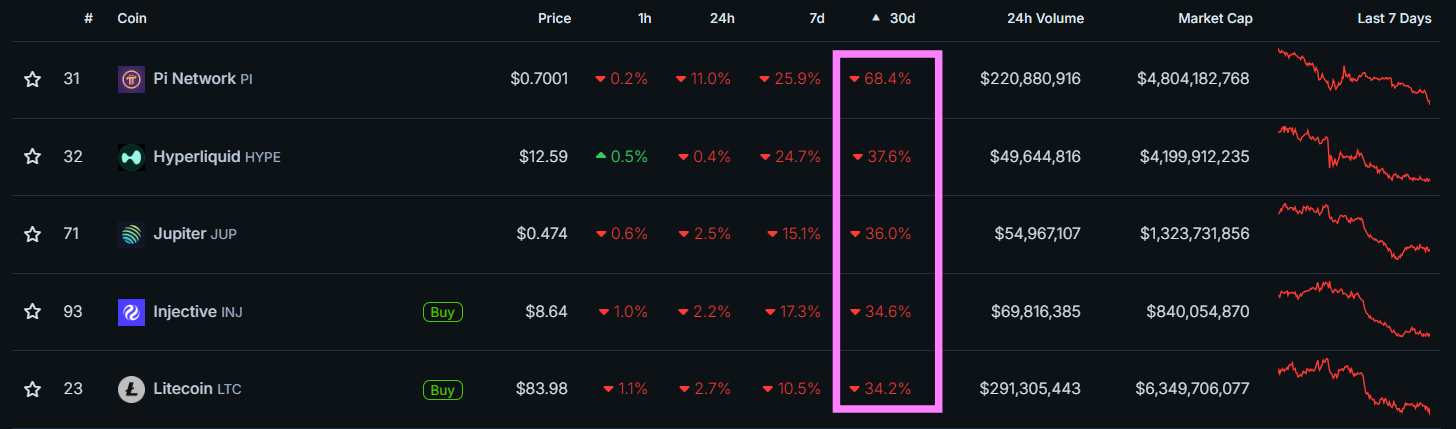Image resolution: width=1456 pixels, height=429 pixels.
Task: Click the Hyperliquid coin logo
Action: pos(131,157)
